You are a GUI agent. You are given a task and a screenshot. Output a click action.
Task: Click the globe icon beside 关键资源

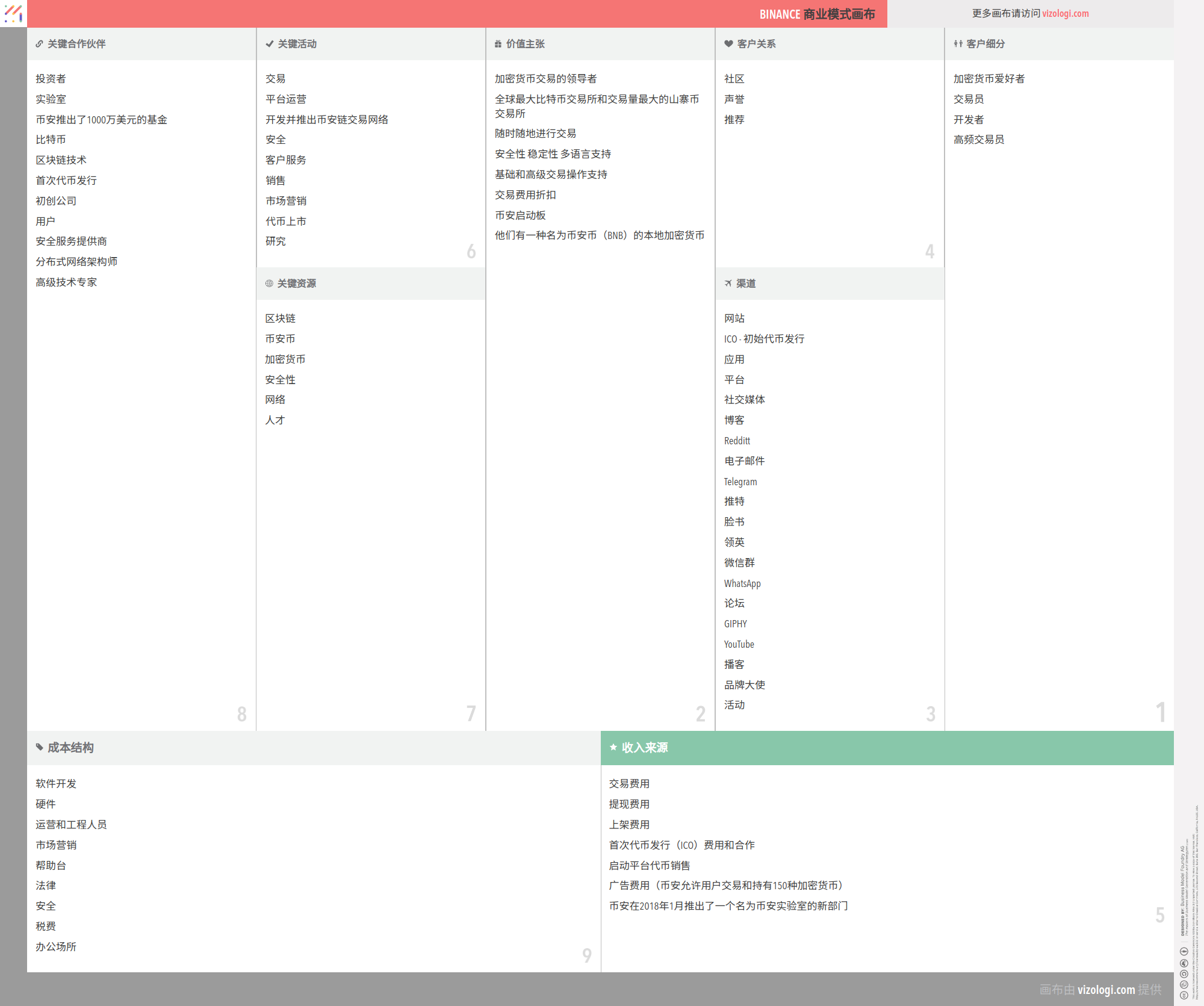tap(269, 284)
